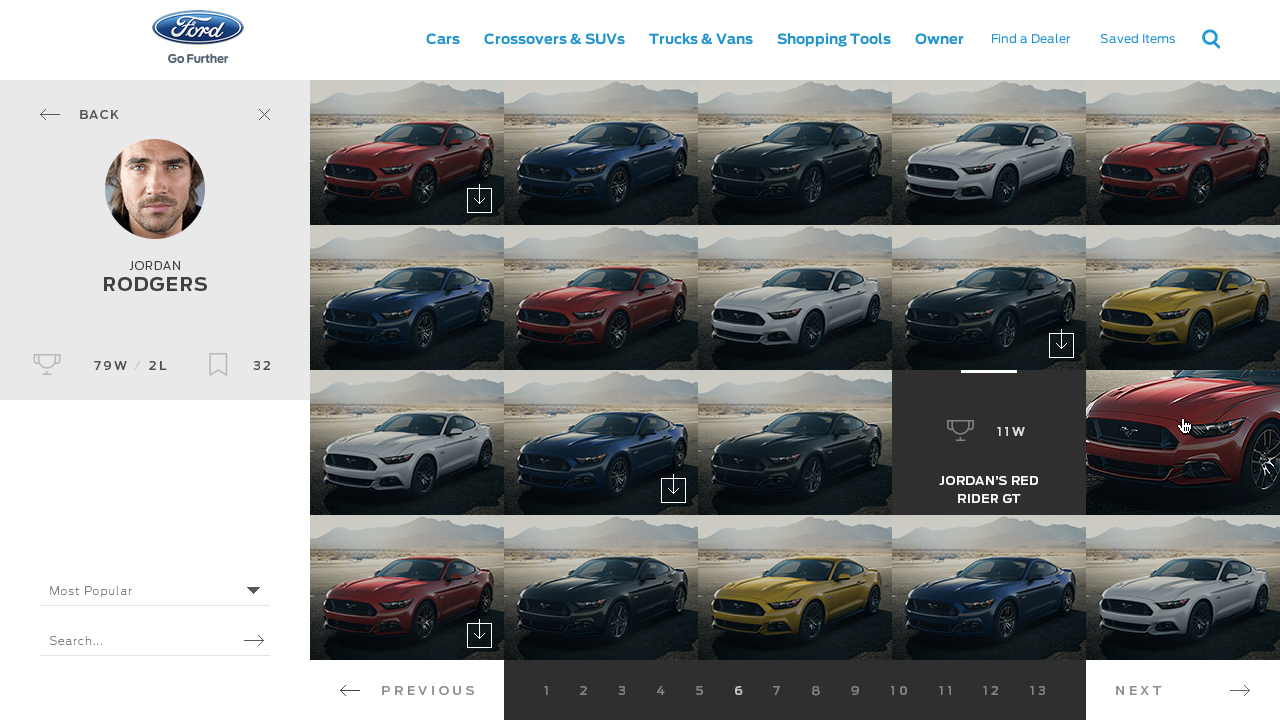Click download icon on second-row black Mustang
1280x720 pixels.
(1061, 345)
